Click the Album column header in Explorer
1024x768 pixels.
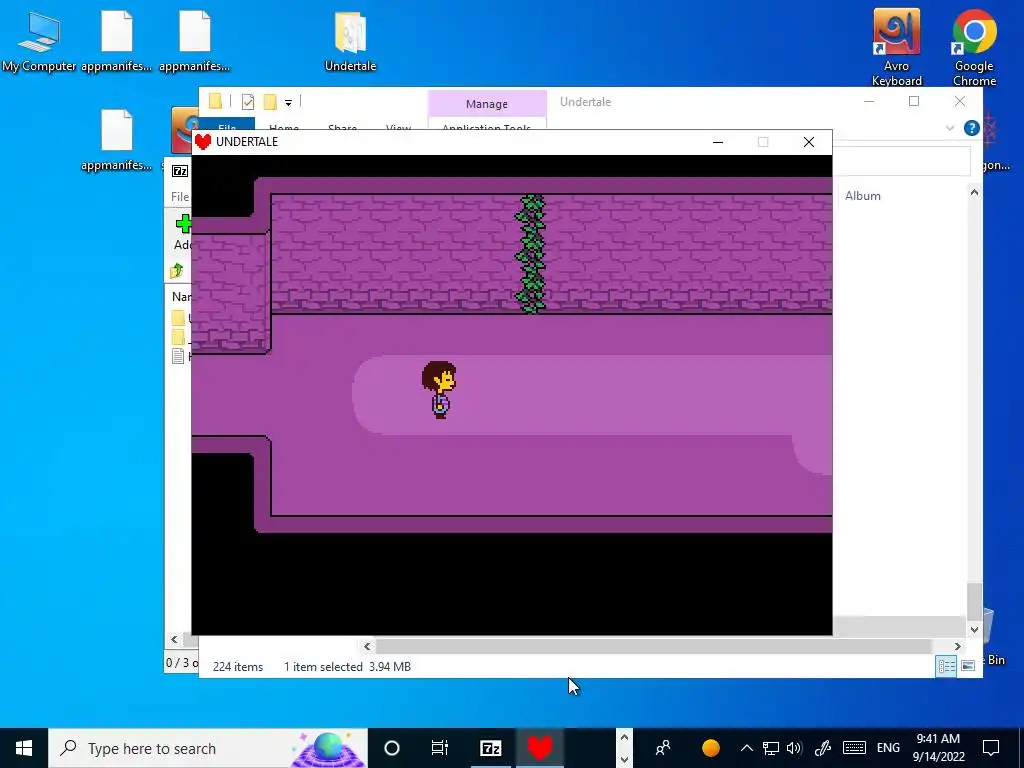[862, 196]
